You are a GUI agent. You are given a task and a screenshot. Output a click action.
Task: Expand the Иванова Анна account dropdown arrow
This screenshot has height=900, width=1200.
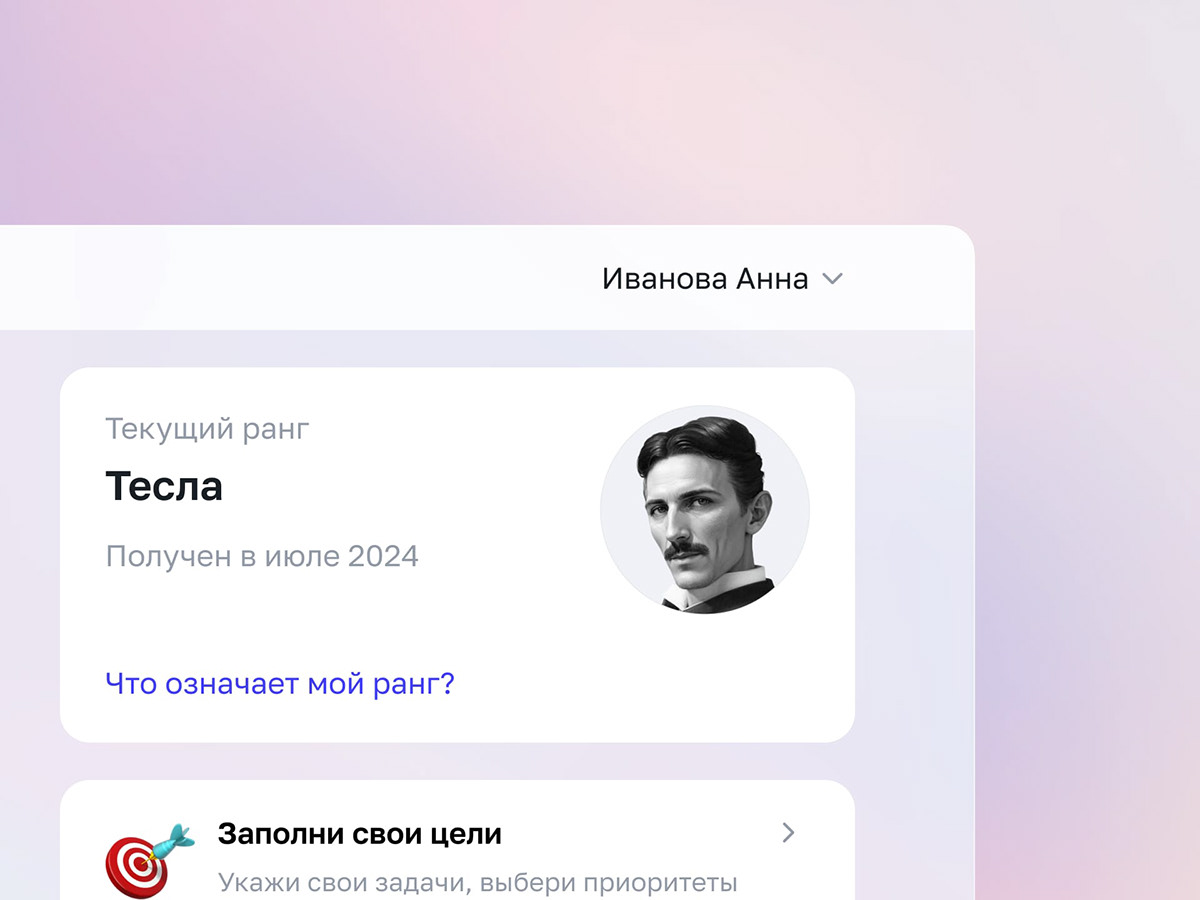click(x=832, y=279)
